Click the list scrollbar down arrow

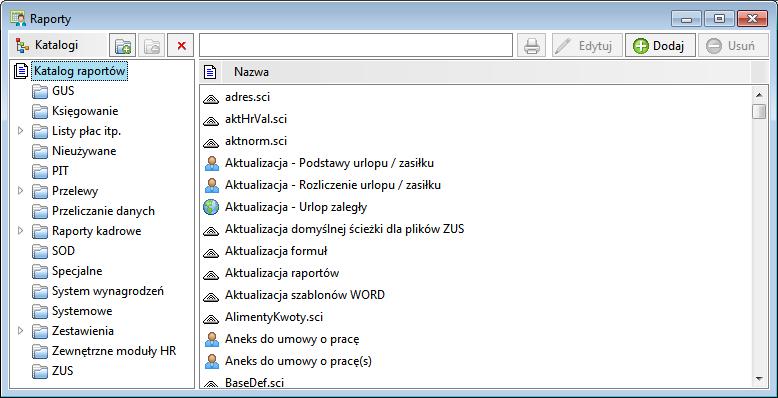pos(759,379)
